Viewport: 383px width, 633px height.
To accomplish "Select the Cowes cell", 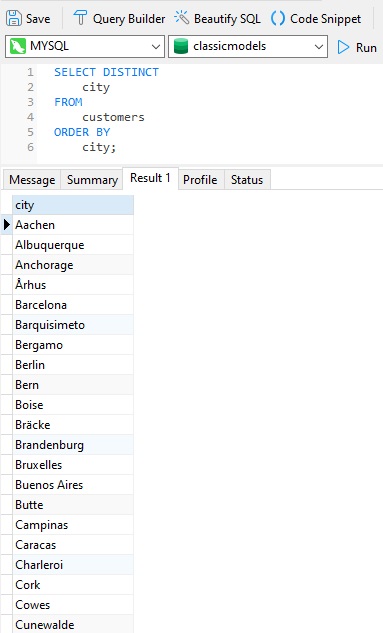I will tap(73, 605).
